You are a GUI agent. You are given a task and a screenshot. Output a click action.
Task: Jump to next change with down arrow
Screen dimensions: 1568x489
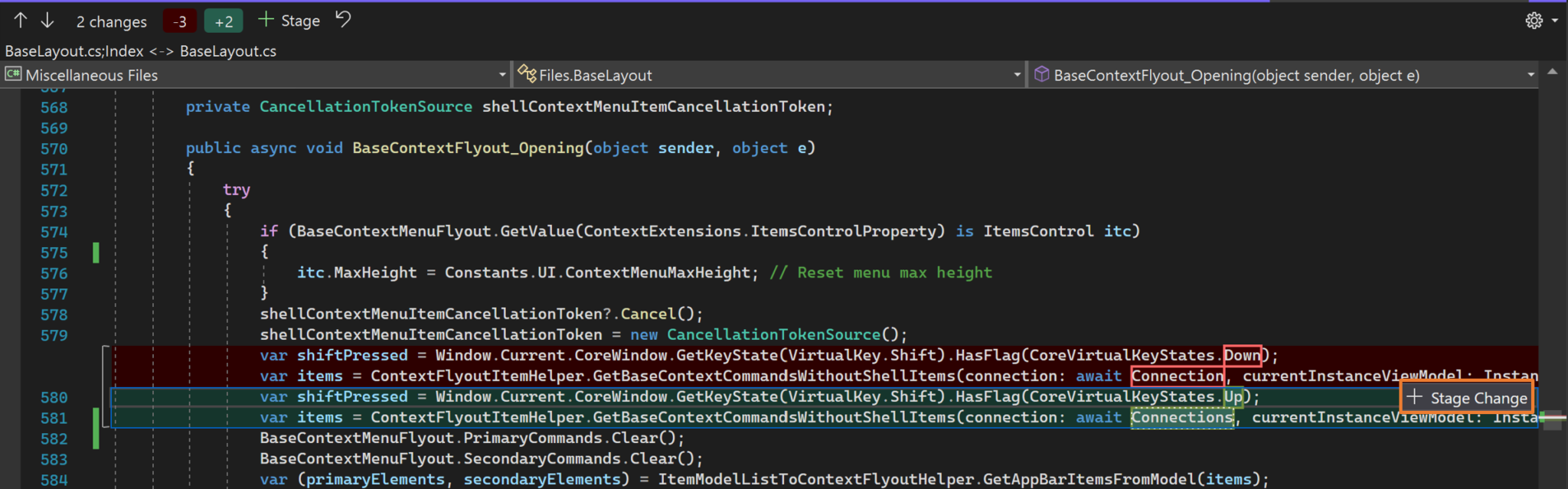(x=47, y=21)
